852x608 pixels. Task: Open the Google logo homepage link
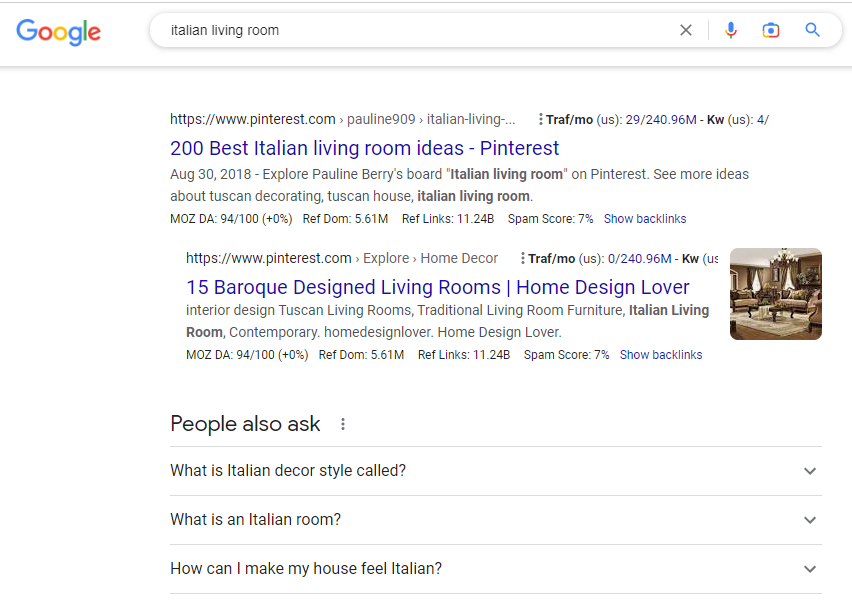(58, 32)
